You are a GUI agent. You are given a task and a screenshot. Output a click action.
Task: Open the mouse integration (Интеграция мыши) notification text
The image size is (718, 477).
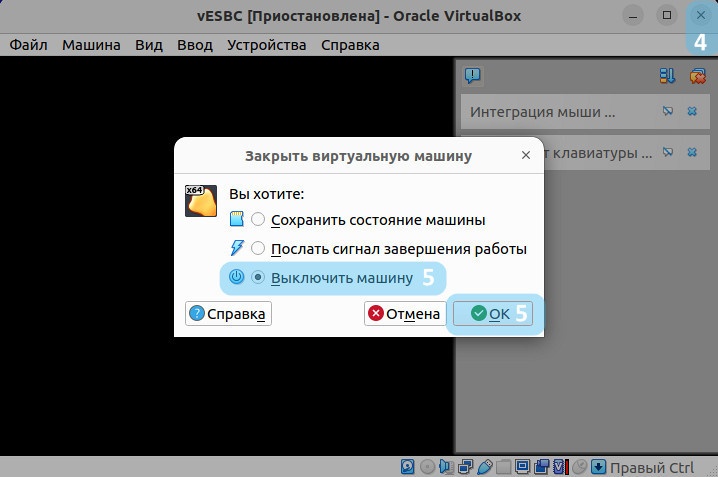coord(543,112)
